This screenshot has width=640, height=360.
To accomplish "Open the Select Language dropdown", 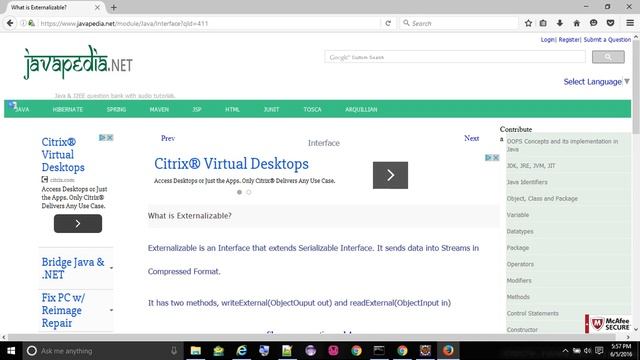I will (x=596, y=82).
